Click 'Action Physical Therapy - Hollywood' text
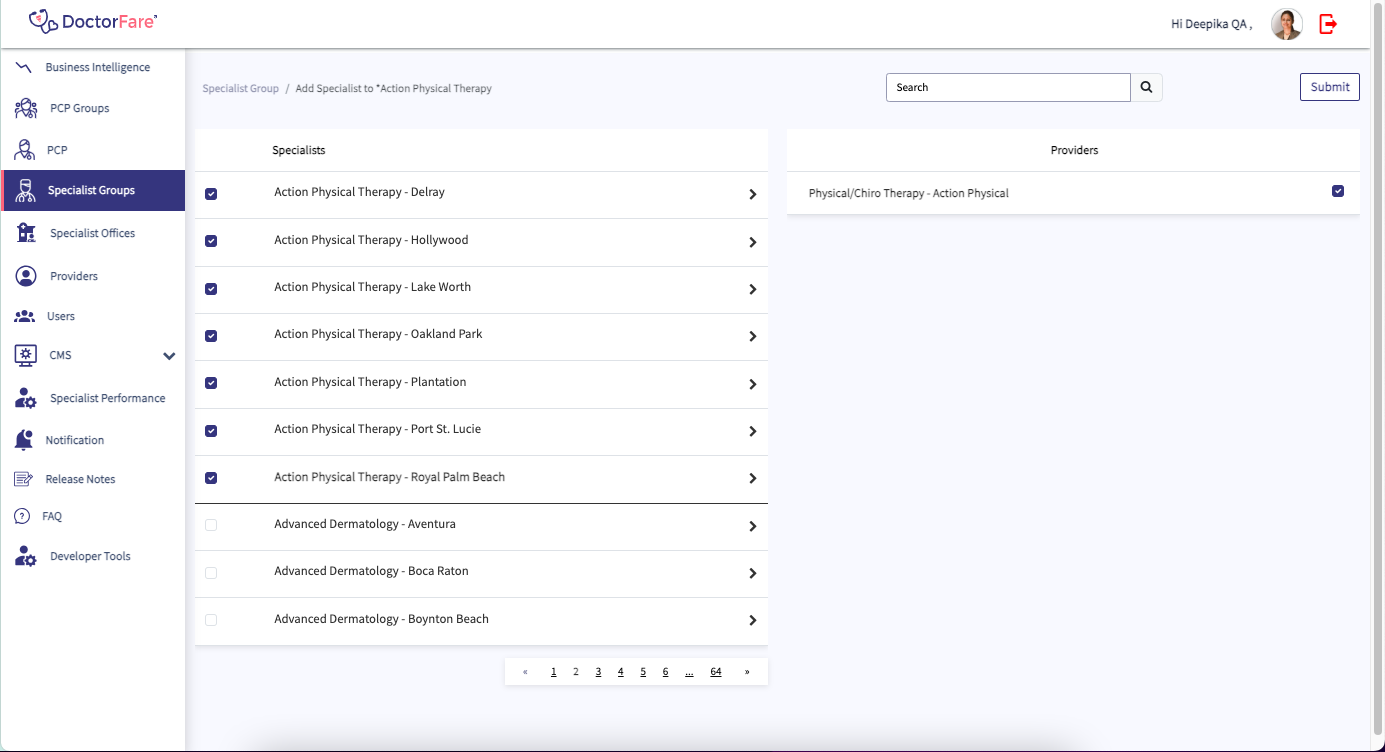 371,240
